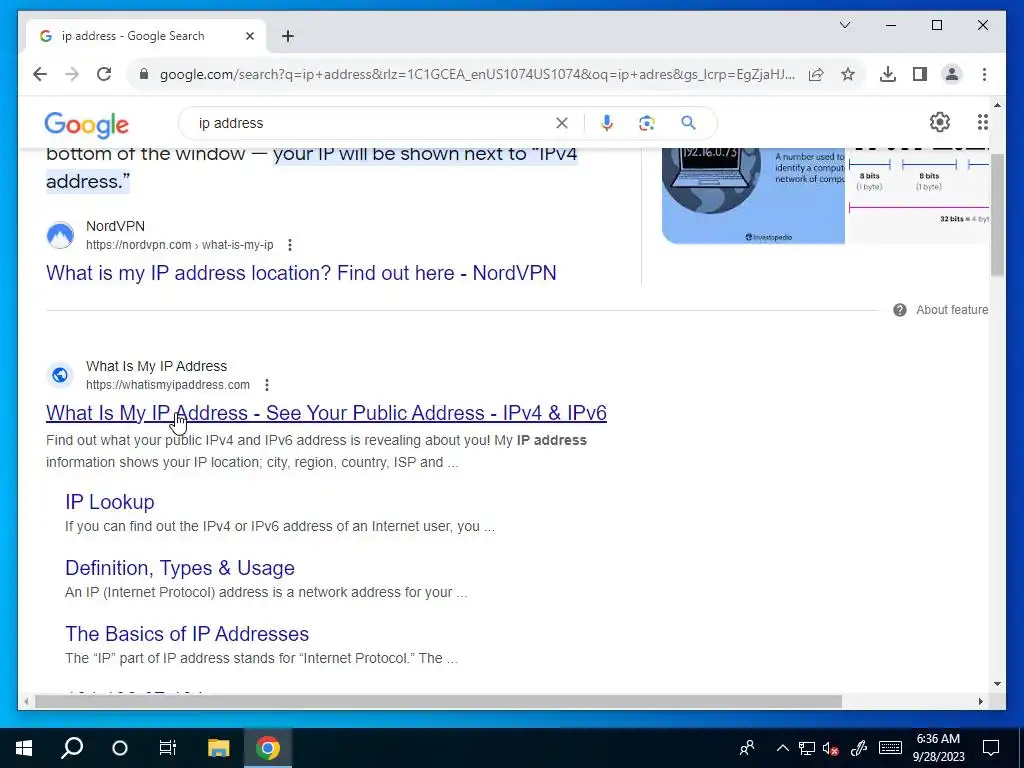
Task: View site information via lock icon
Action: click(144, 74)
